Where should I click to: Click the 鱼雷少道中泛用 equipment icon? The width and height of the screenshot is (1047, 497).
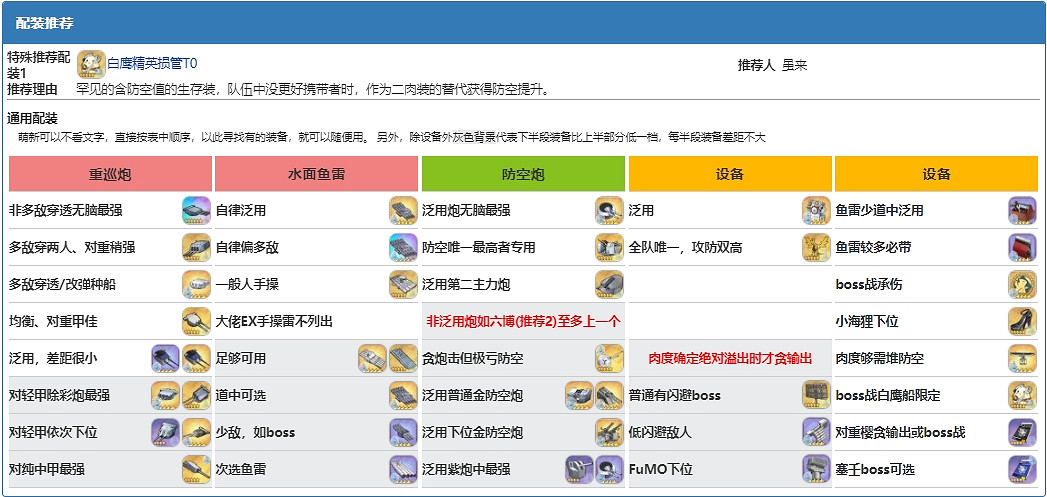coord(1022,210)
